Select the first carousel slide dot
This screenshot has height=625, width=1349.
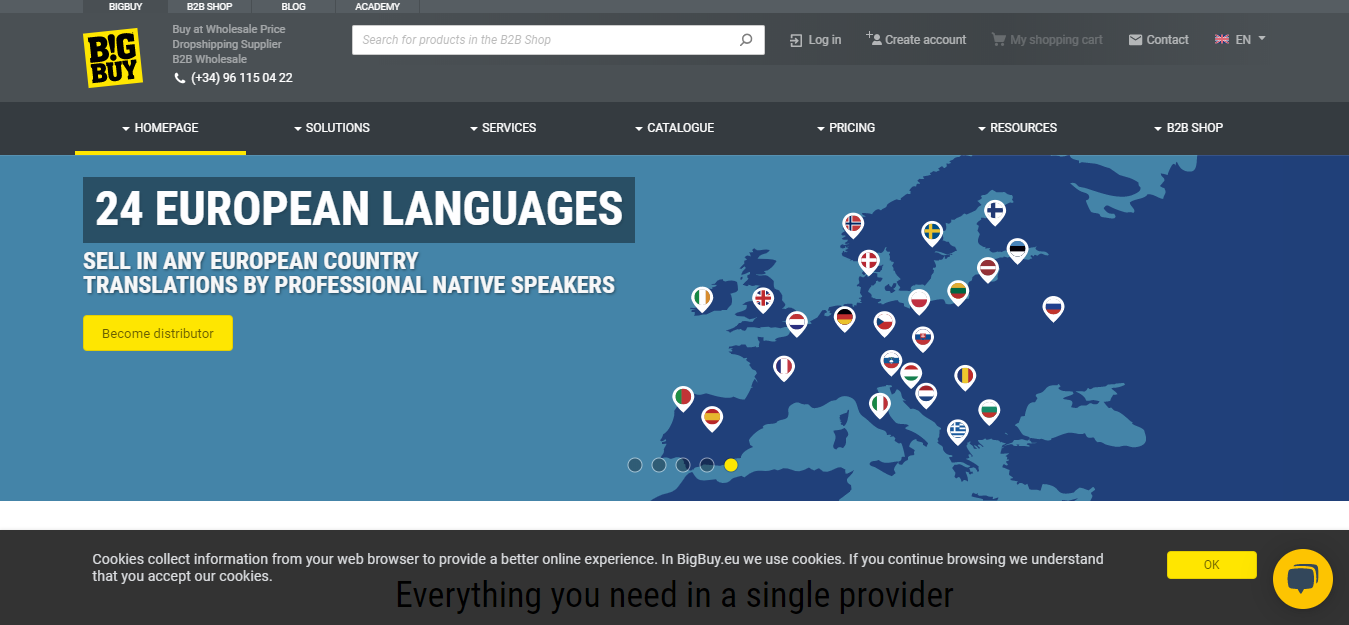[x=635, y=465]
